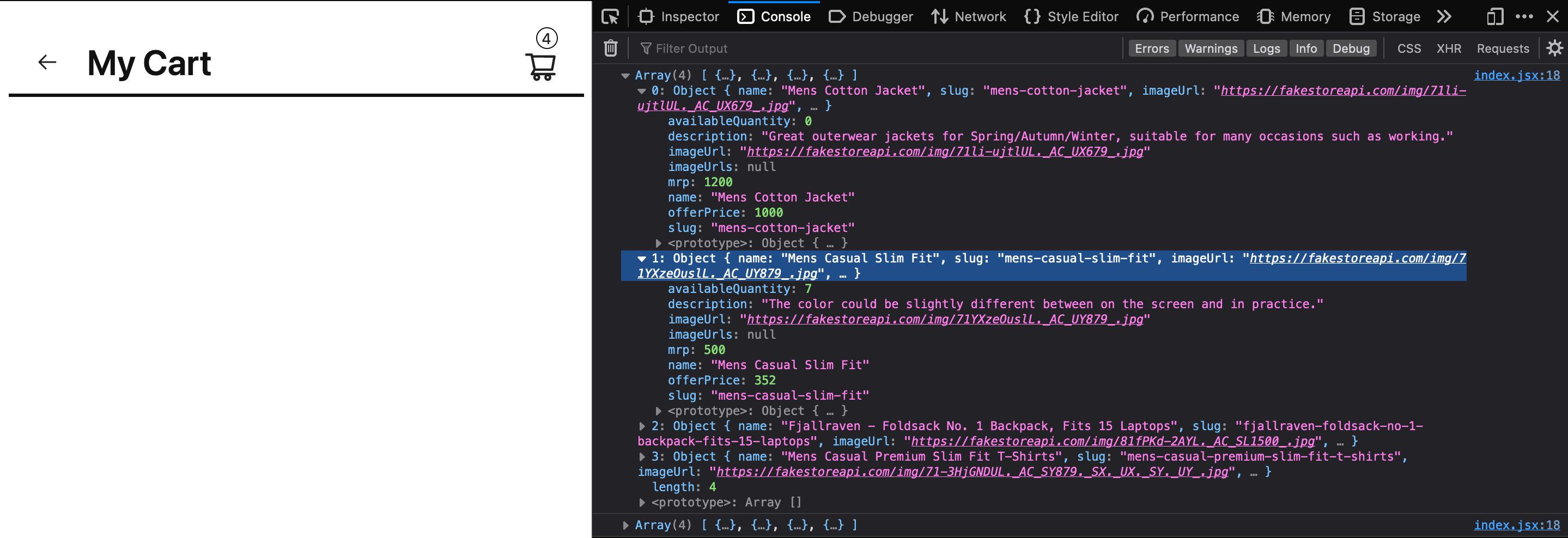This screenshot has width=1568, height=538.
Task: Open console settings gear
Action: [x=1554, y=48]
